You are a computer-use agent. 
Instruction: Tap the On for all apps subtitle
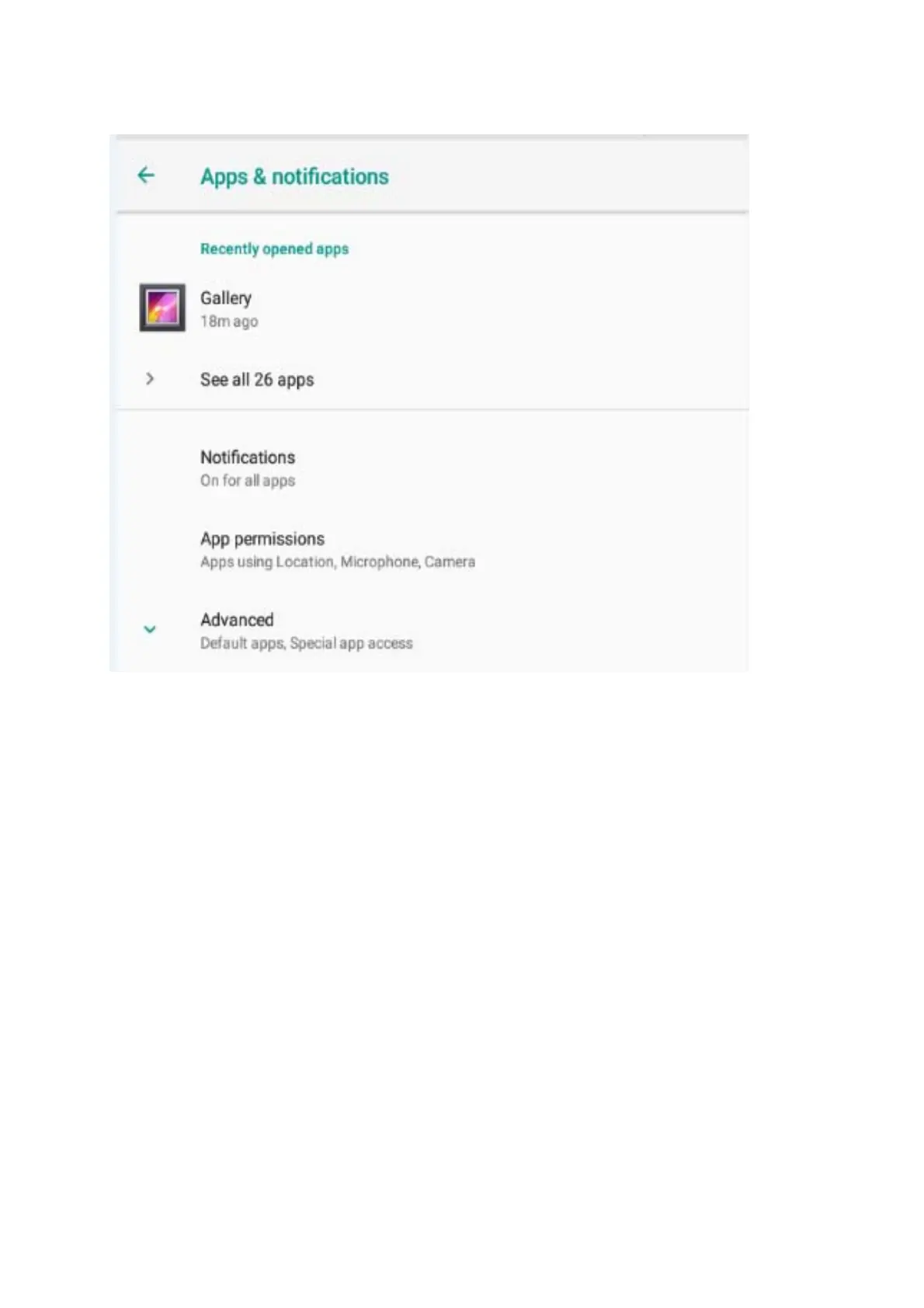coord(248,481)
